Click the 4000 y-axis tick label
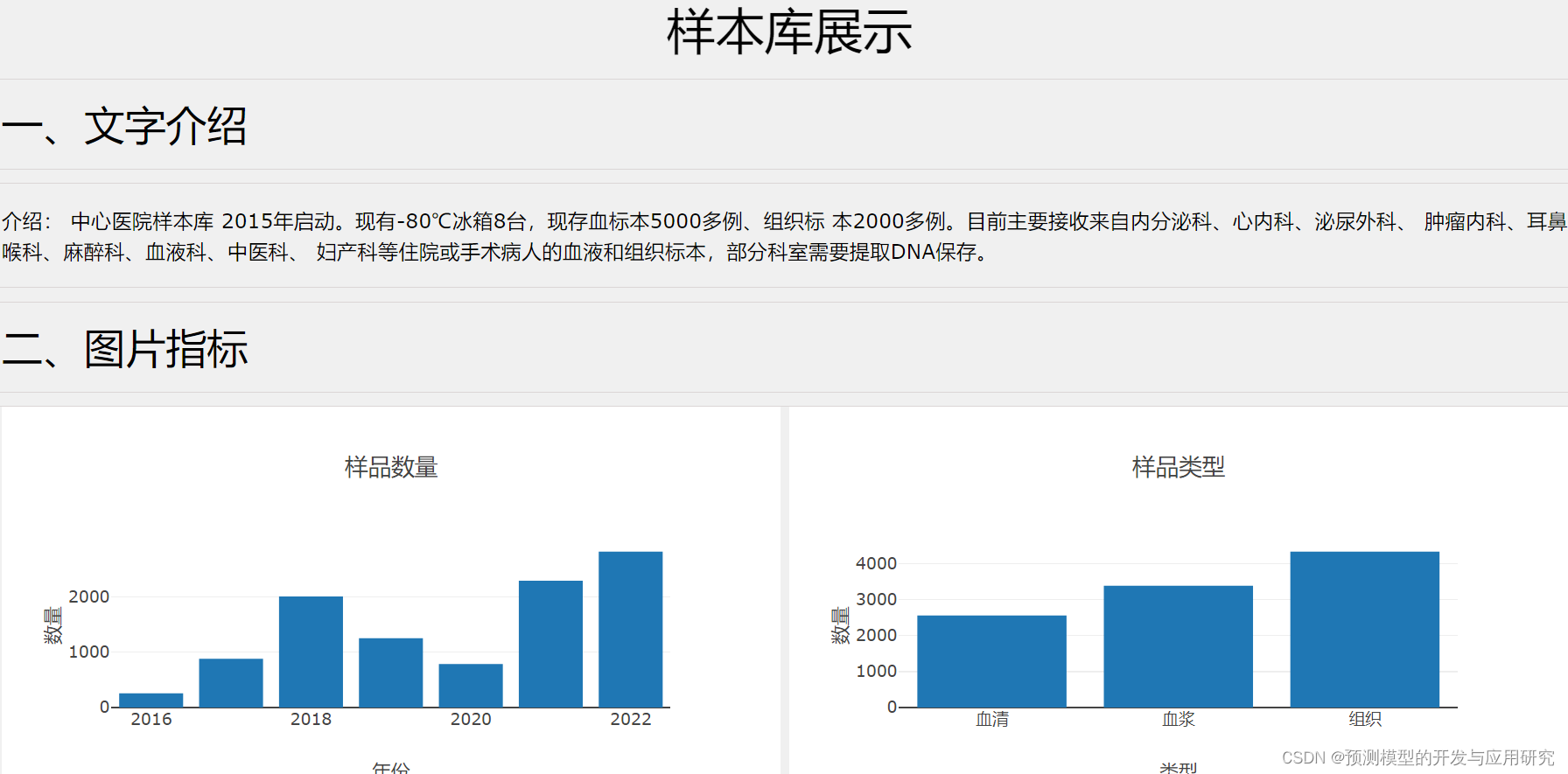This screenshot has height=774, width=1568. tap(876, 563)
